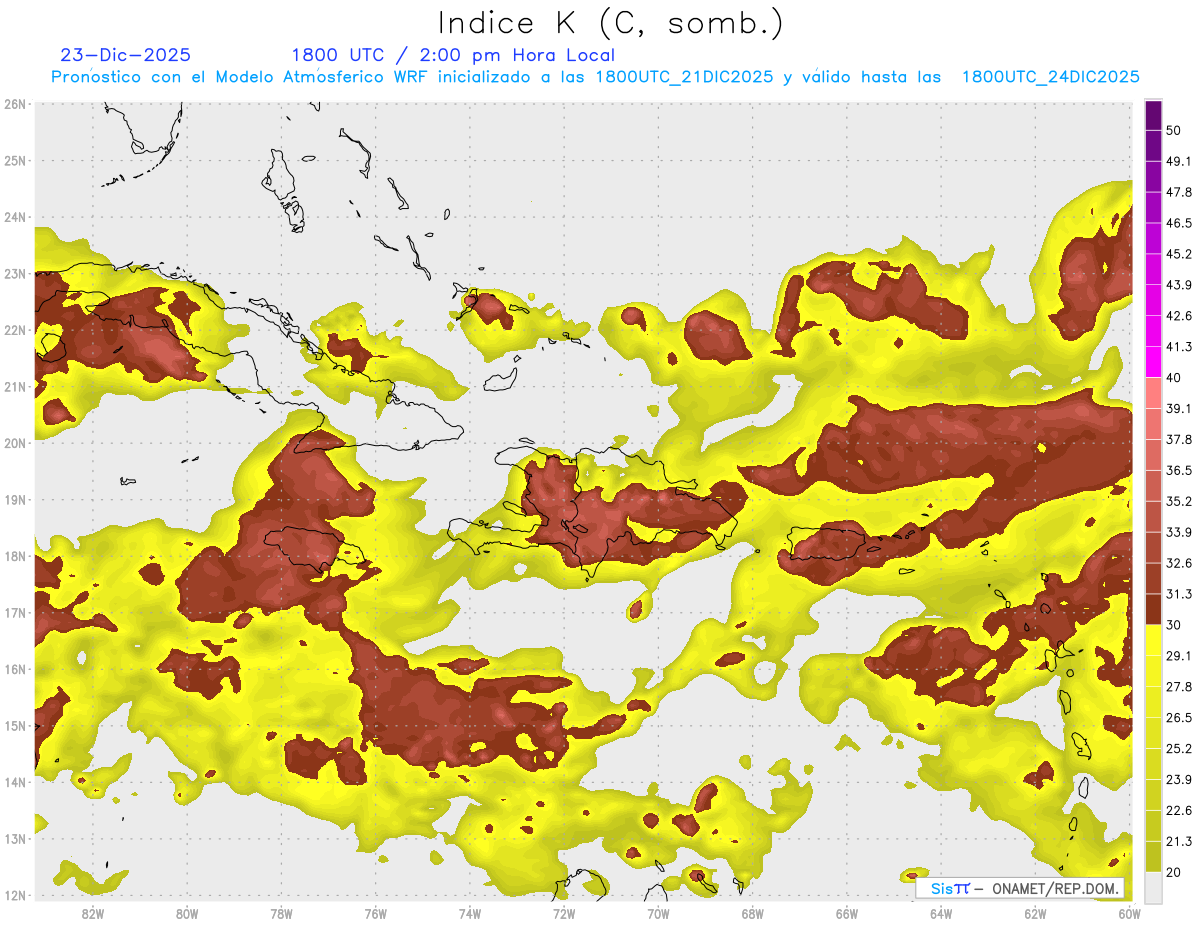This screenshot has height=927, width=1200.
Task: Click the '66W' longitude label
Action: pos(847,913)
